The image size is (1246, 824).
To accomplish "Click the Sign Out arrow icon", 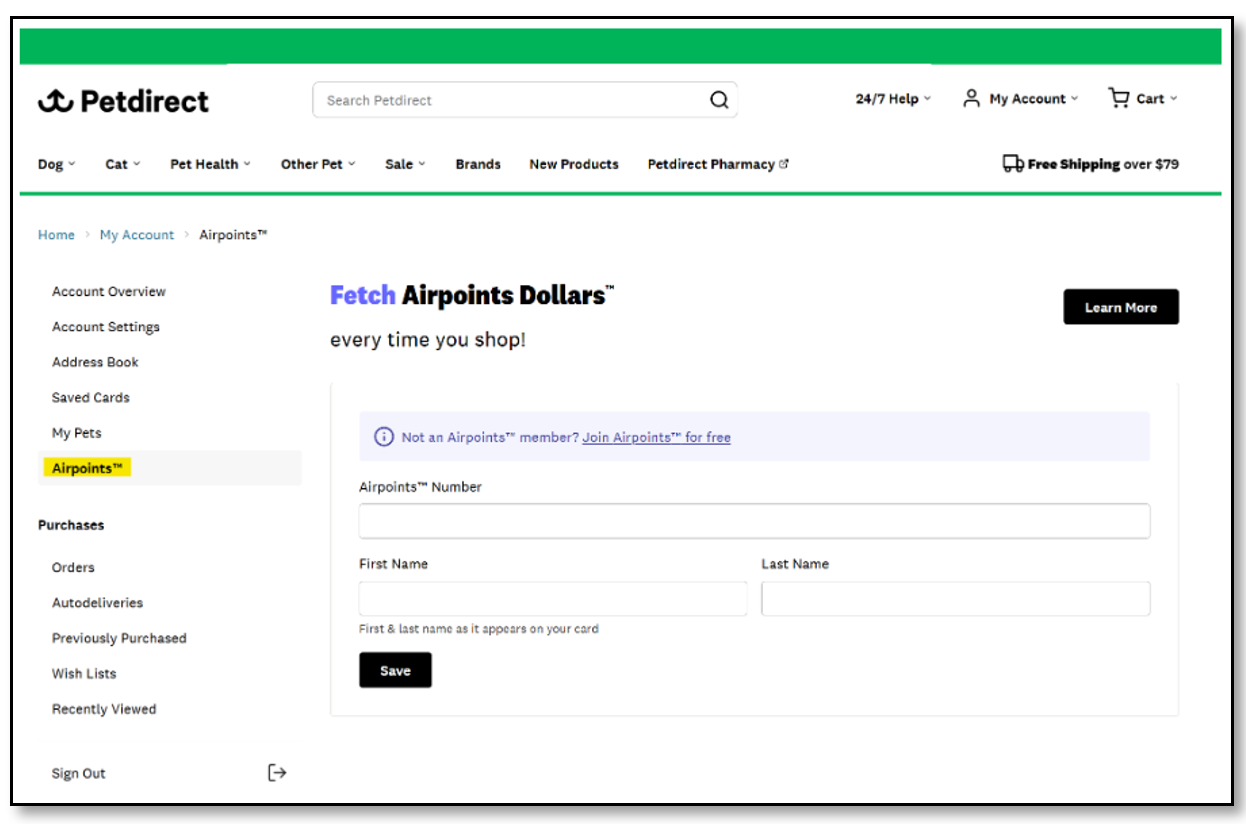I will coord(277,773).
